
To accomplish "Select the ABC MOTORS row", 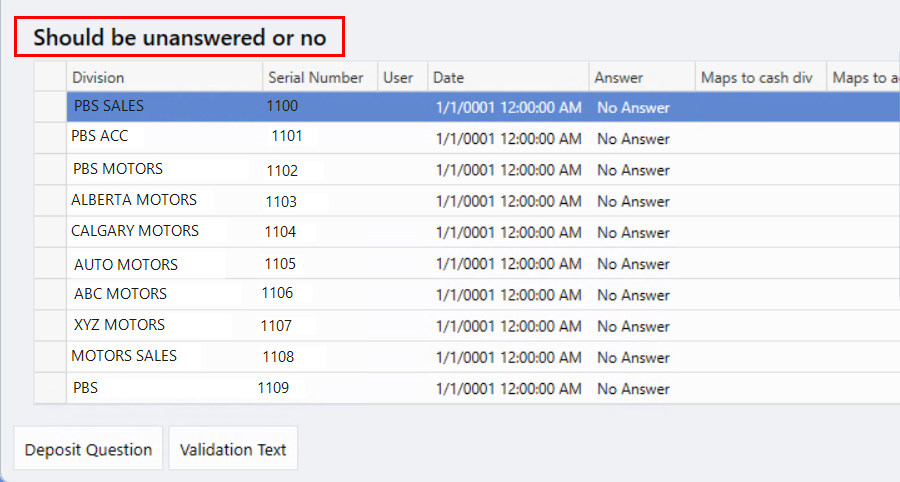I will tap(483, 294).
